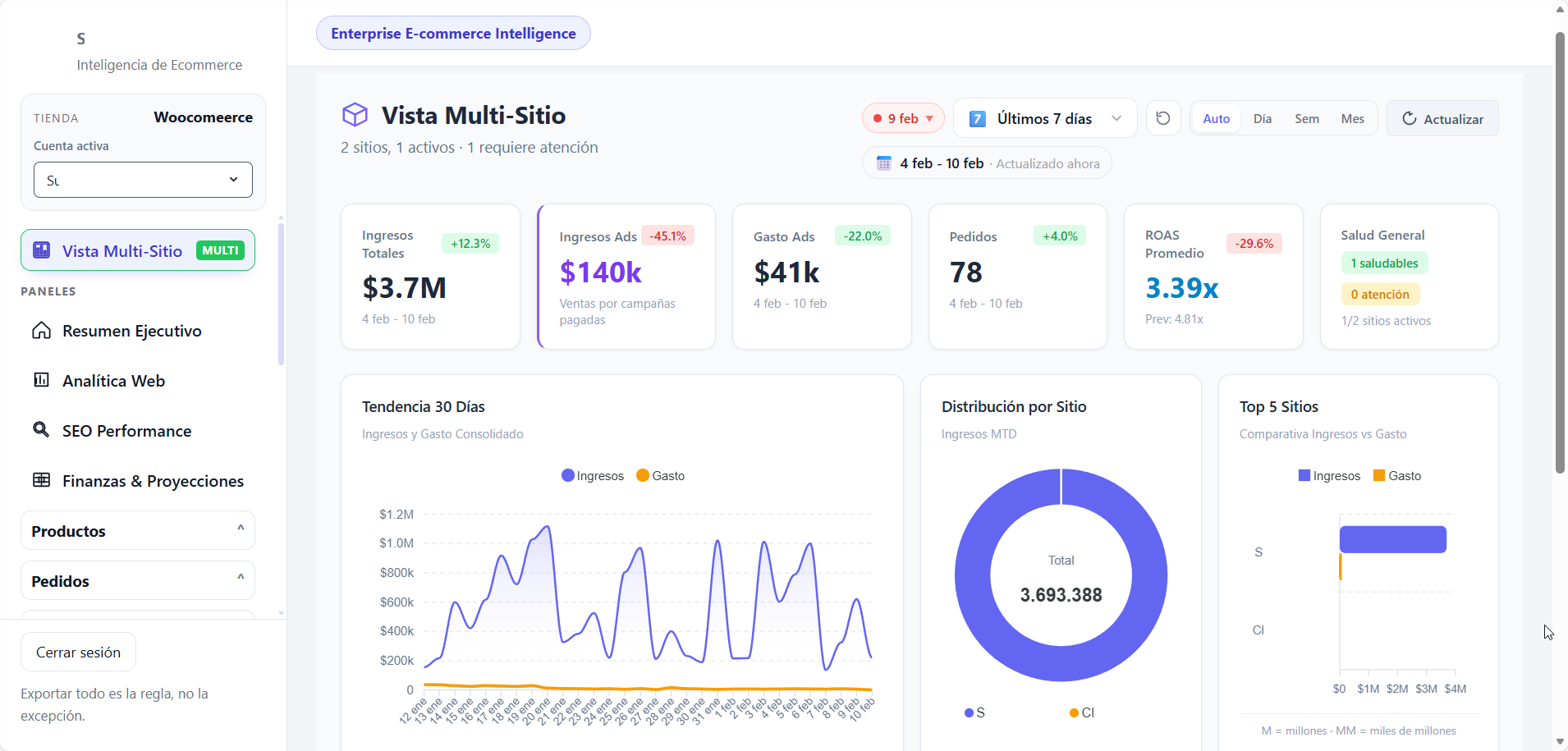Select the Analítica Web bar-chart icon
The height and width of the screenshot is (751, 1568).
click(42, 380)
